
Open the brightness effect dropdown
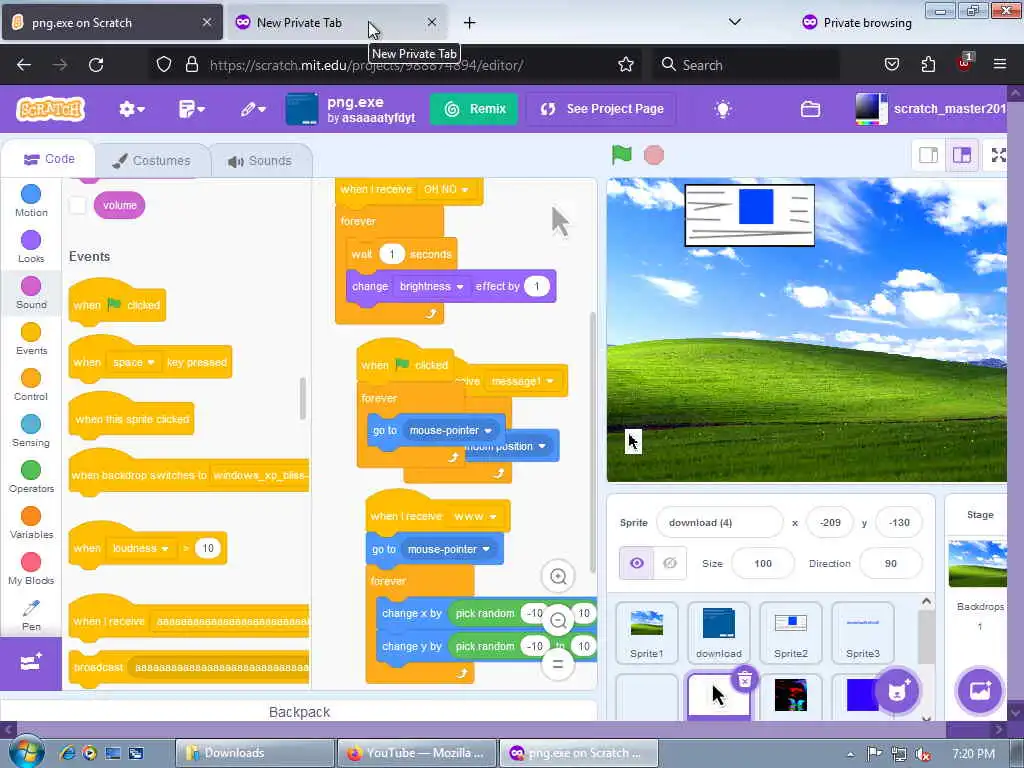click(431, 286)
